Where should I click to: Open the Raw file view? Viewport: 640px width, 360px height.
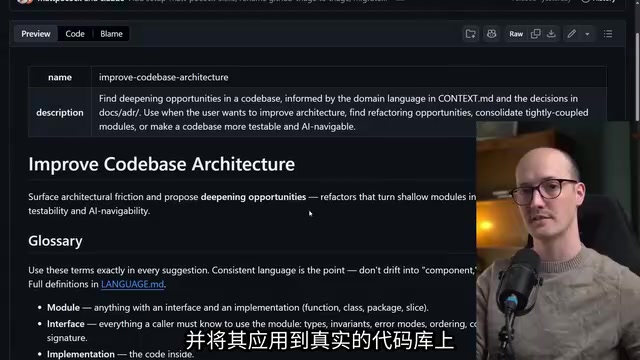pos(516,34)
